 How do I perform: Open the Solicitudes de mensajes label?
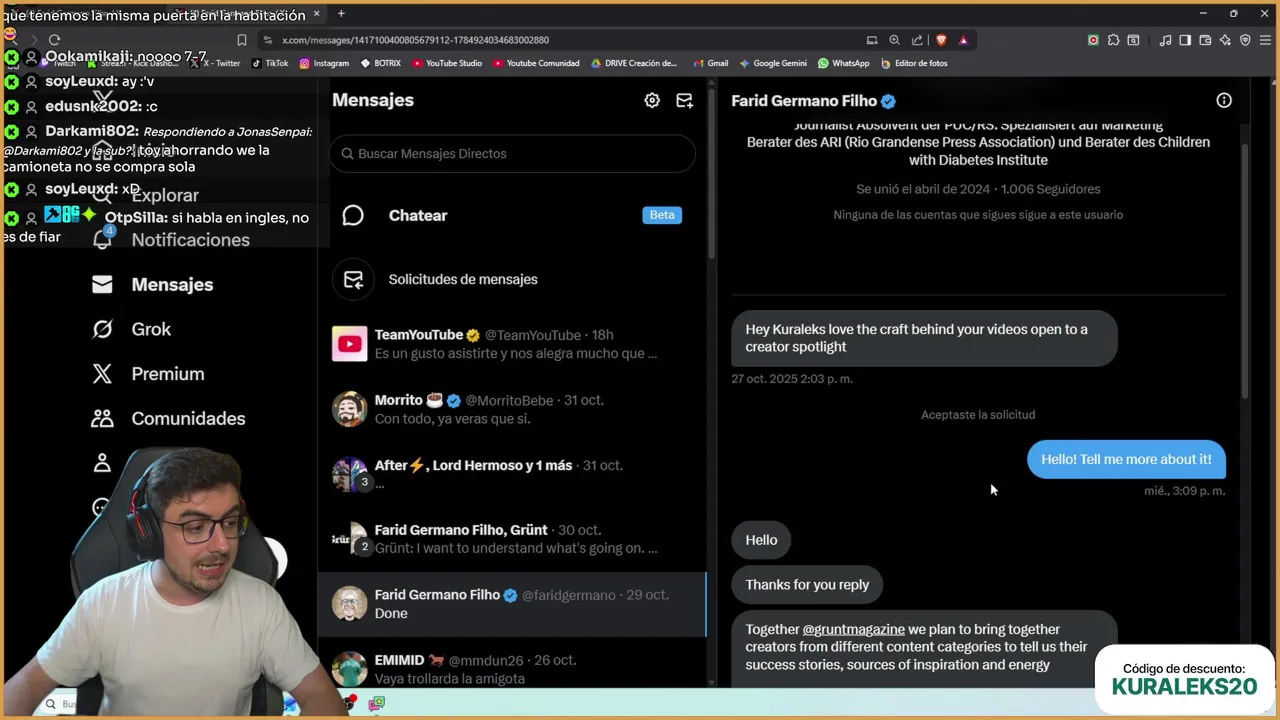pos(463,280)
